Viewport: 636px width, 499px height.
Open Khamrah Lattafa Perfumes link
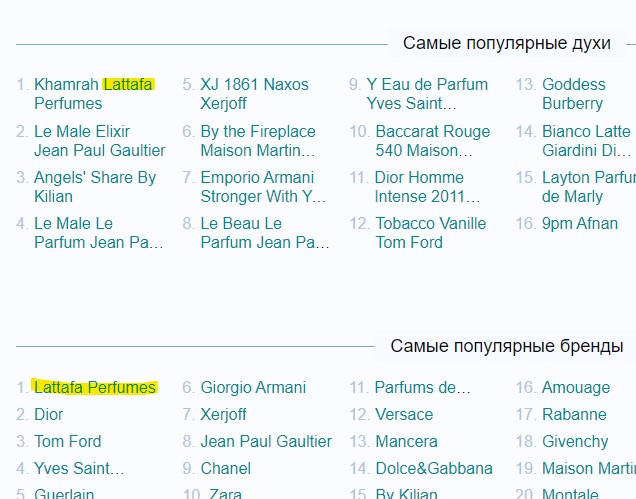tap(94, 94)
